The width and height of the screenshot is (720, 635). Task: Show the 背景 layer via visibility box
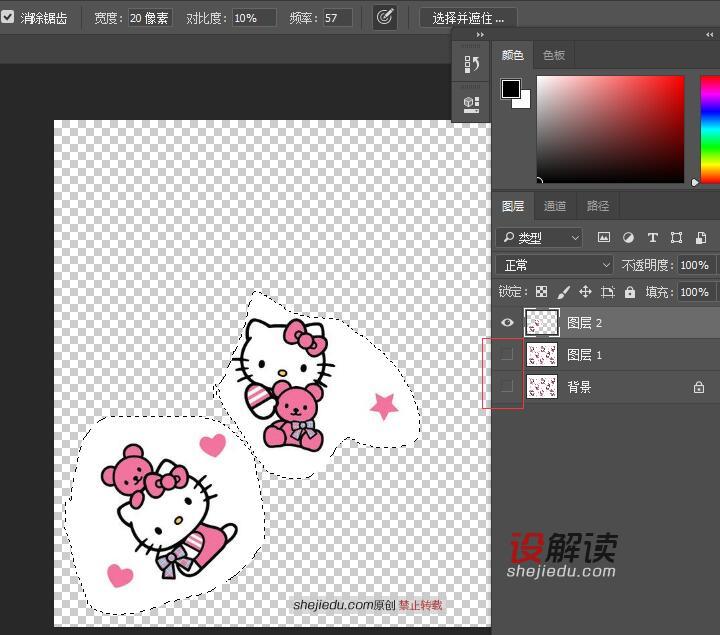[507, 387]
